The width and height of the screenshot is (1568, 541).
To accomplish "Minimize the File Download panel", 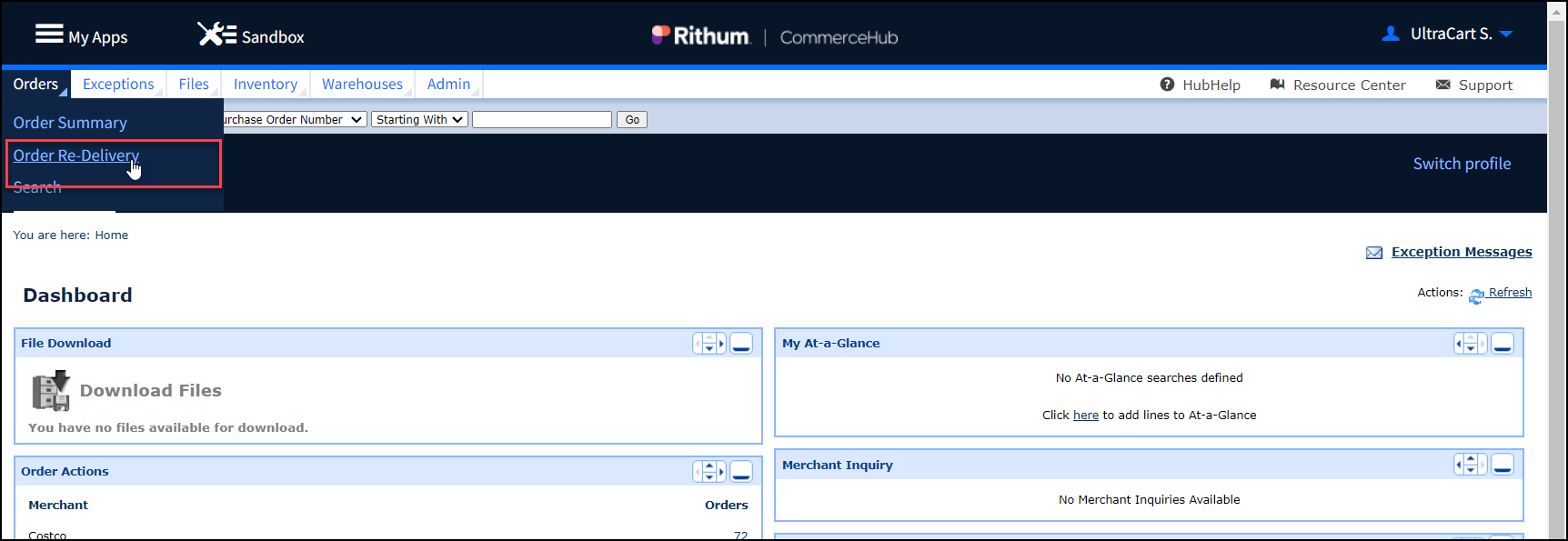I will 741,344.
